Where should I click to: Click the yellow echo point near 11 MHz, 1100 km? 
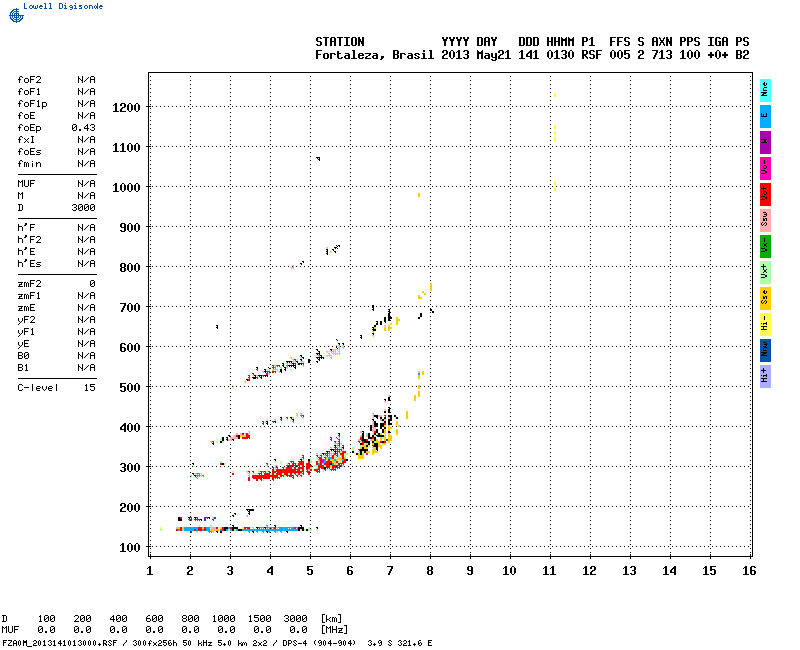tap(555, 132)
